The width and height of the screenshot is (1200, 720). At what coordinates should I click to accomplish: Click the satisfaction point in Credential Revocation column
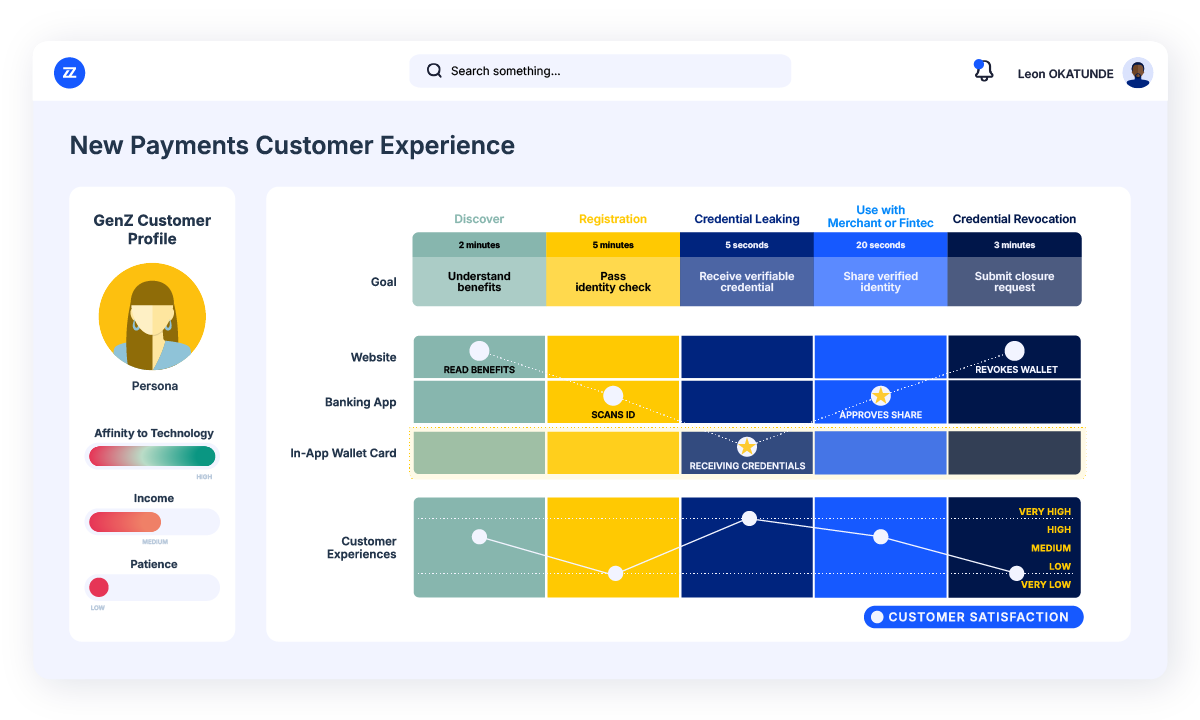pyautogui.click(x=1016, y=573)
